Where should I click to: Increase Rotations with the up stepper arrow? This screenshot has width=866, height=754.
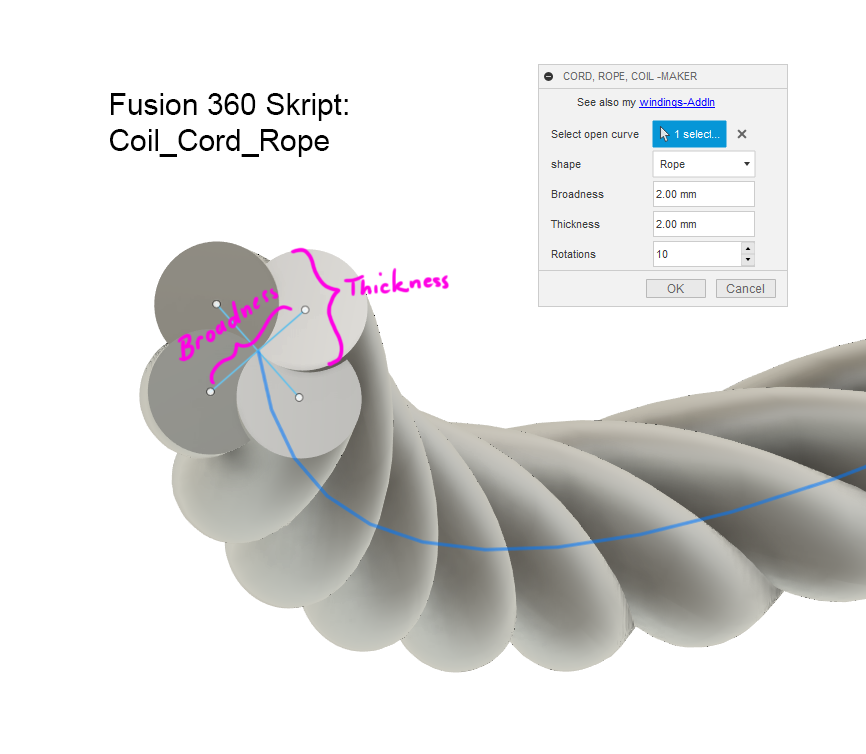748,248
